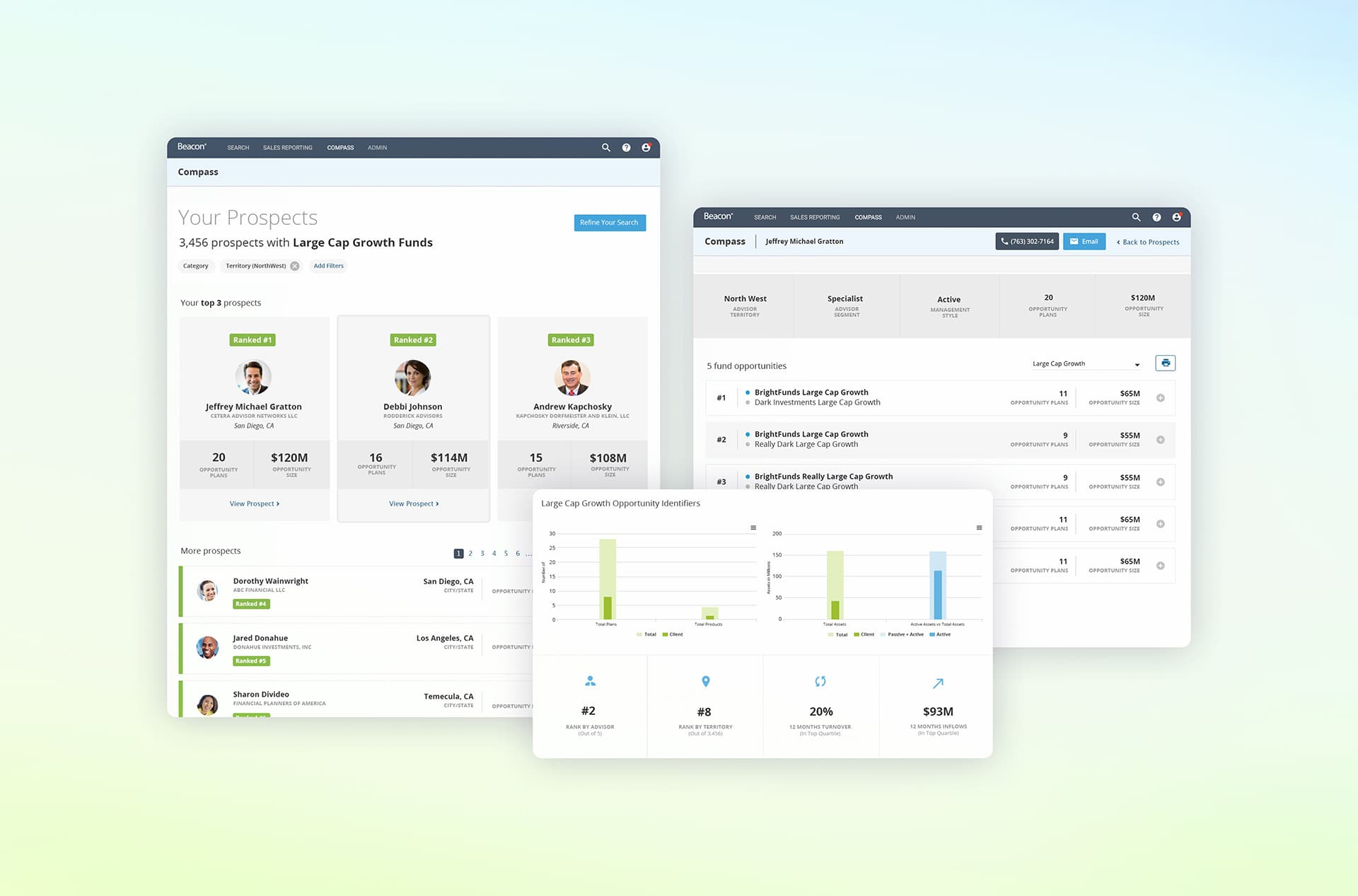Click the 12 Months Turnover refresh icon
The height and width of the screenshot is (896, 1358).
tap(820, 682)
